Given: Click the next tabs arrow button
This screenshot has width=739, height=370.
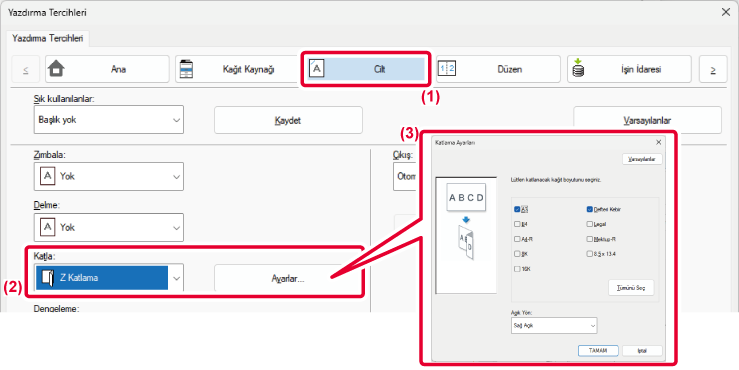Looking at the screenshot, I should (713, 69).
